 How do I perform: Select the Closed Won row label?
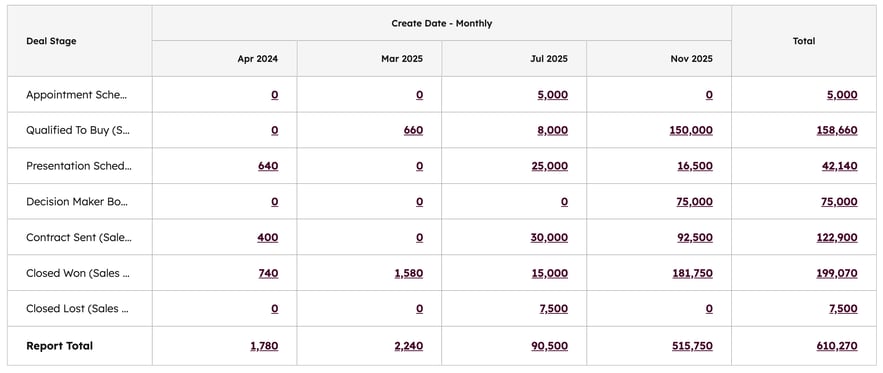78,273
